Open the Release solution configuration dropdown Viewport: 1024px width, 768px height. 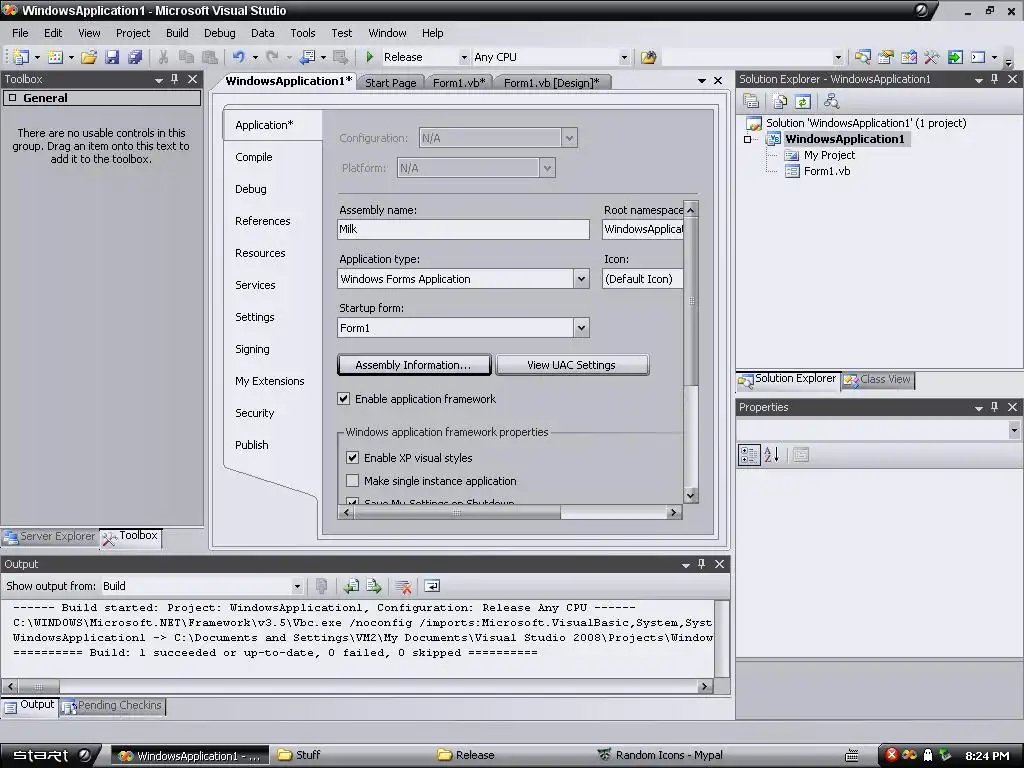[x=464, y=57]
